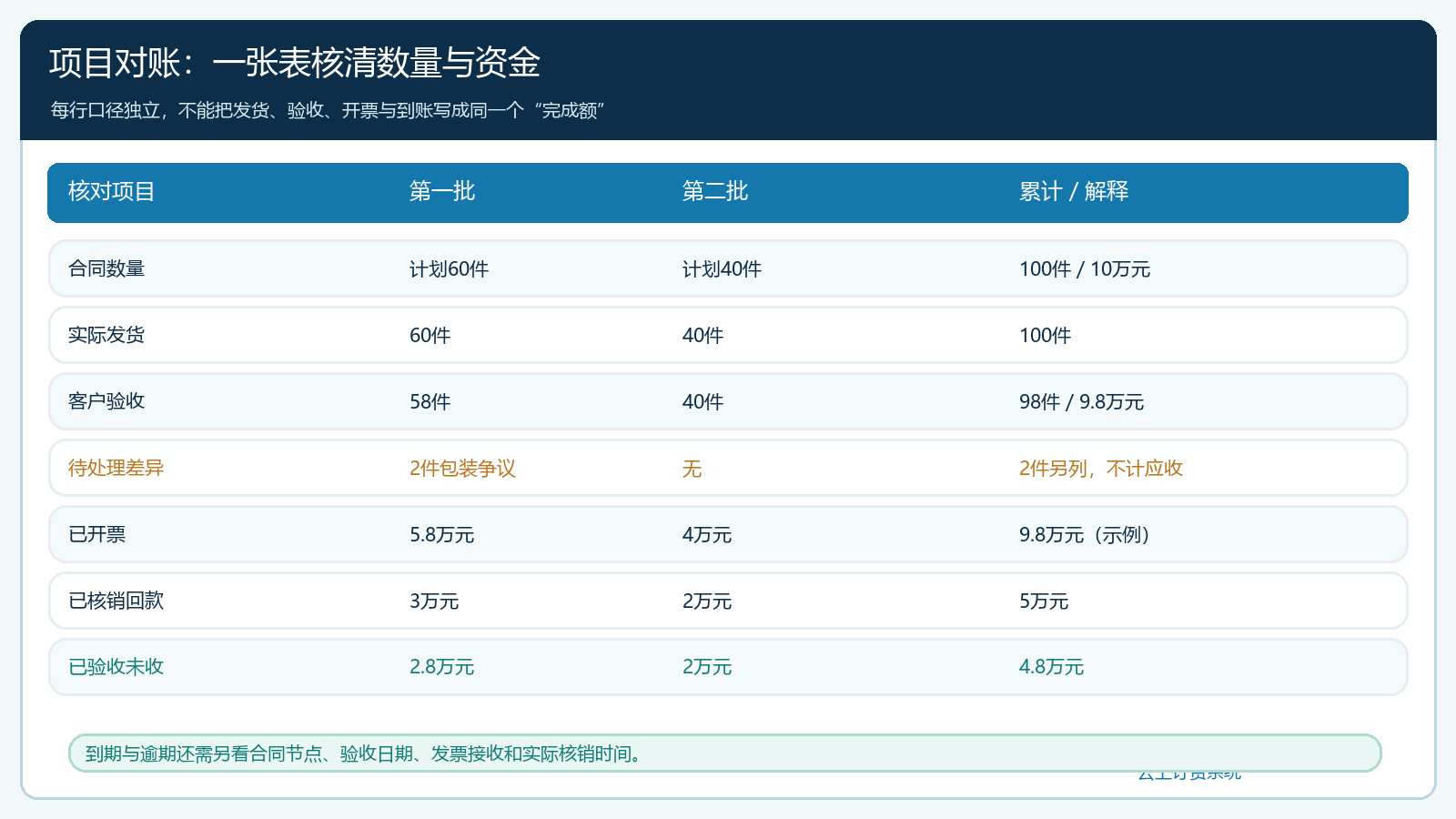Click the 合同数量 row label

[106, 268]
